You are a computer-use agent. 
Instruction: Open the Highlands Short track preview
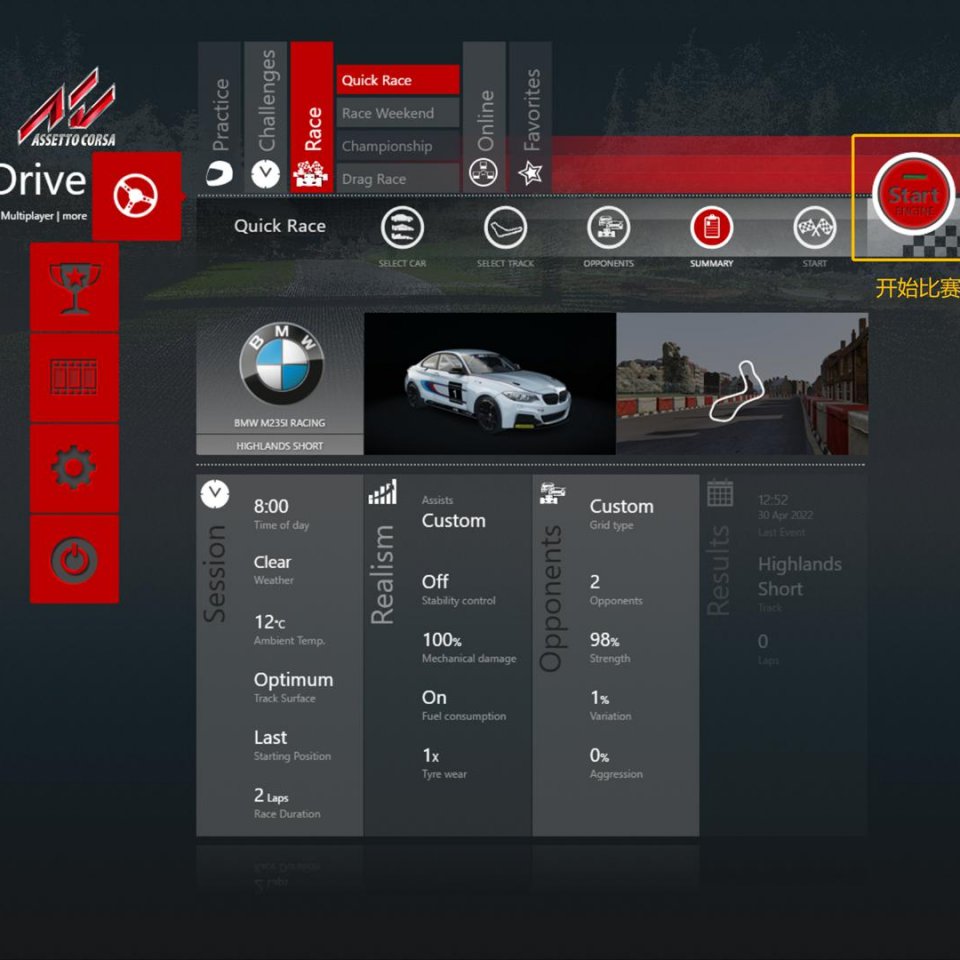(x=742, y=384)
